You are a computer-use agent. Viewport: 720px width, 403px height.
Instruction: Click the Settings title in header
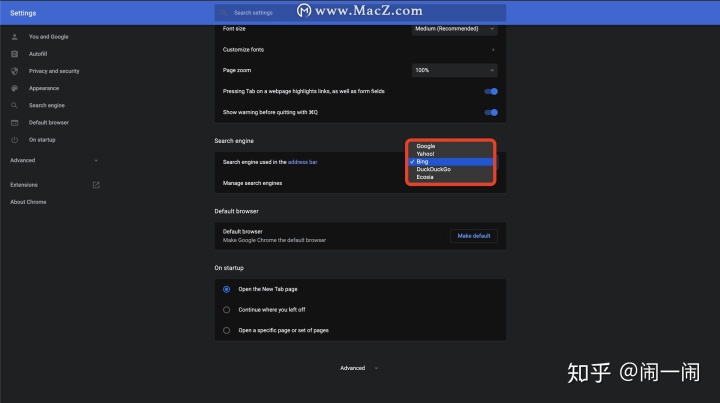click(23, 13)
